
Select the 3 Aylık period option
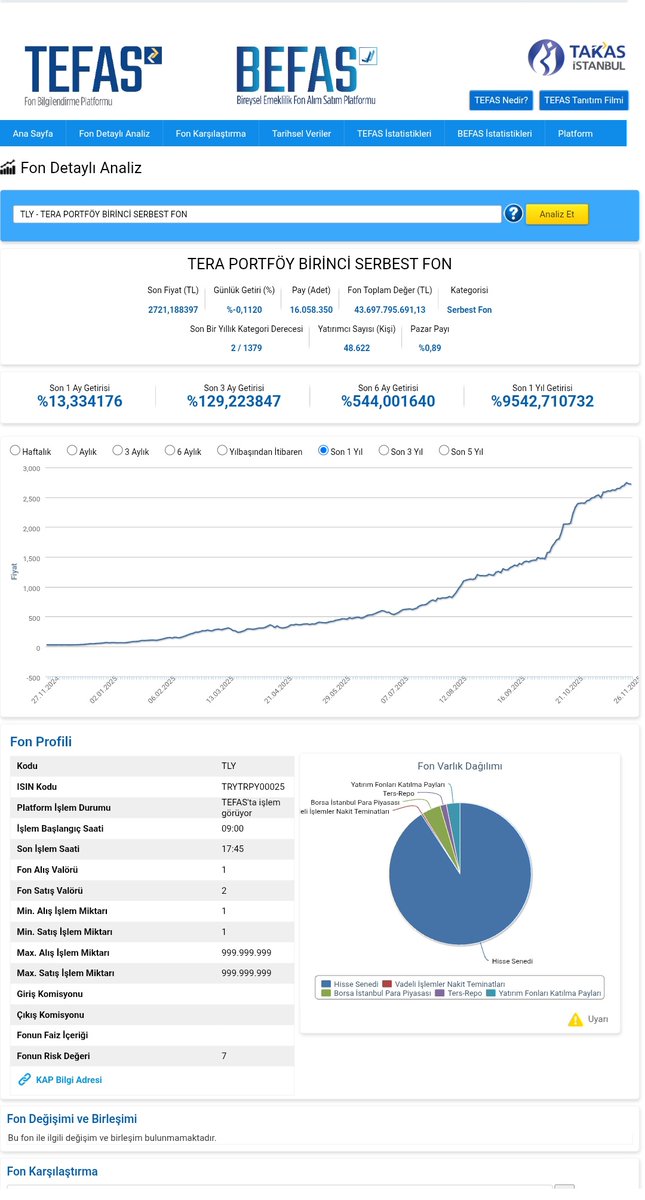[x=118, y=451]
